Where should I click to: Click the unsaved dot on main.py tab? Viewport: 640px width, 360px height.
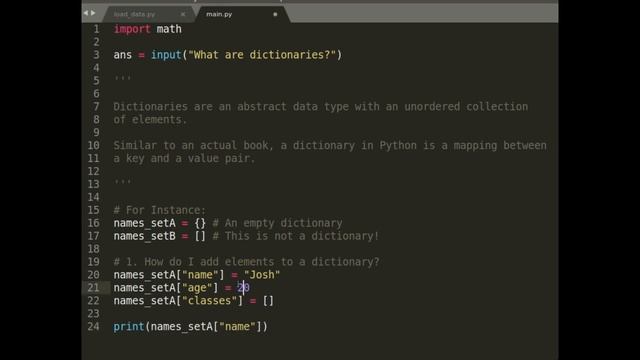(x=275, y=14)
